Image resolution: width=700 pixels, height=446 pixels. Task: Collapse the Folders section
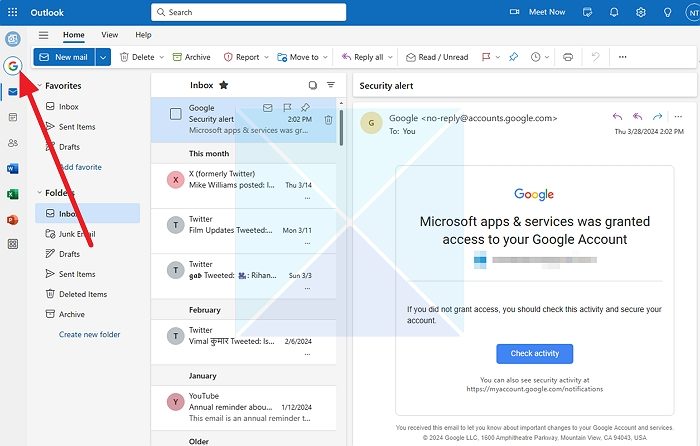click(x=40, y=192)
